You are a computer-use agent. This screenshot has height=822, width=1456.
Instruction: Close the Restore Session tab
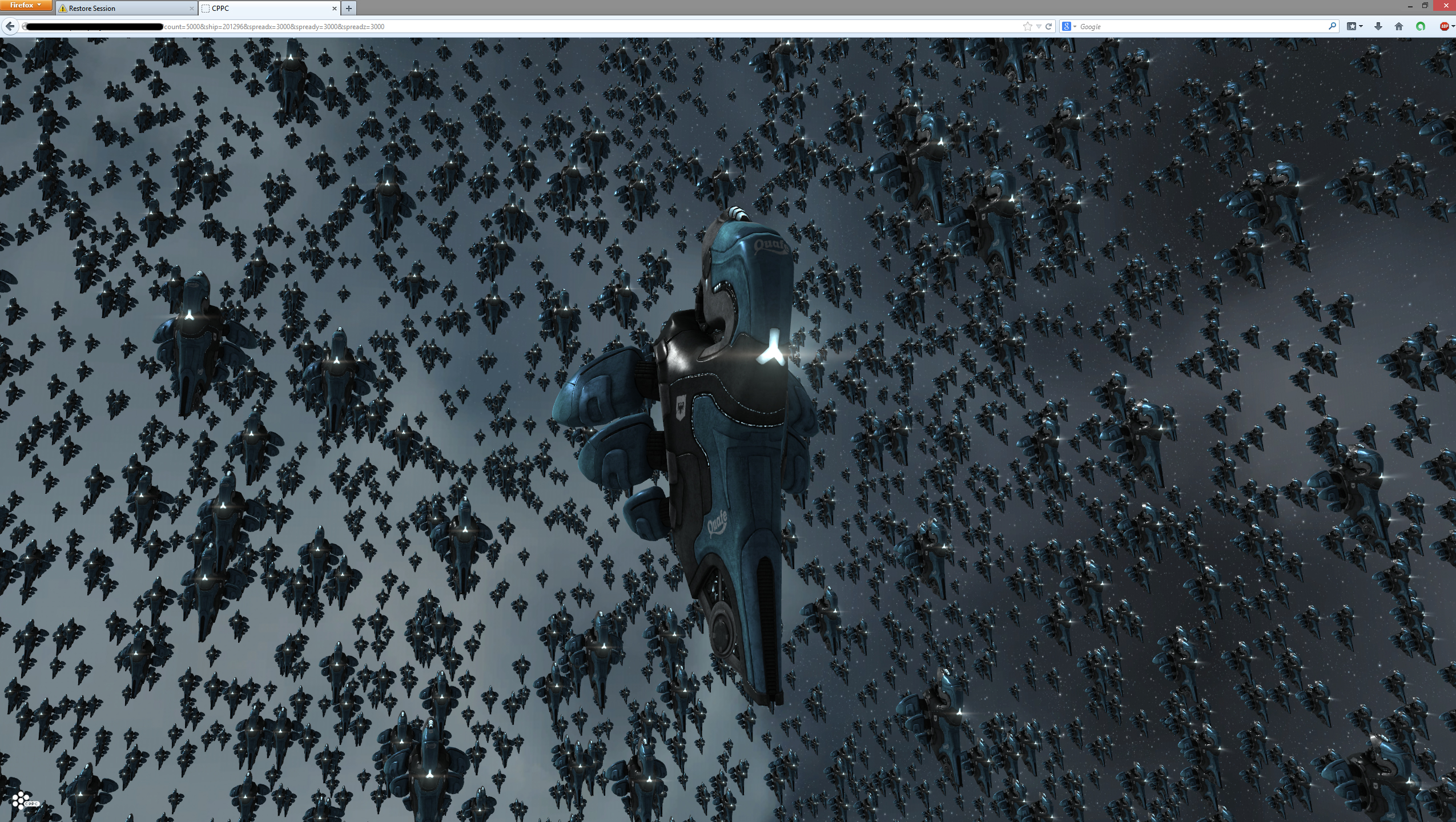[x=191, y=9]
